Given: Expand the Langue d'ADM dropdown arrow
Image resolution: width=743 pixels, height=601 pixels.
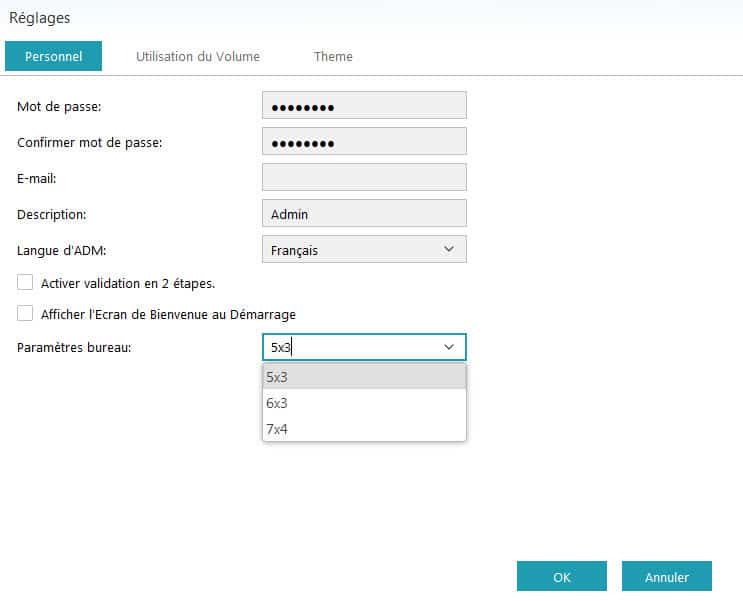Looking at the screenshot, I should [x=449, y=249].
